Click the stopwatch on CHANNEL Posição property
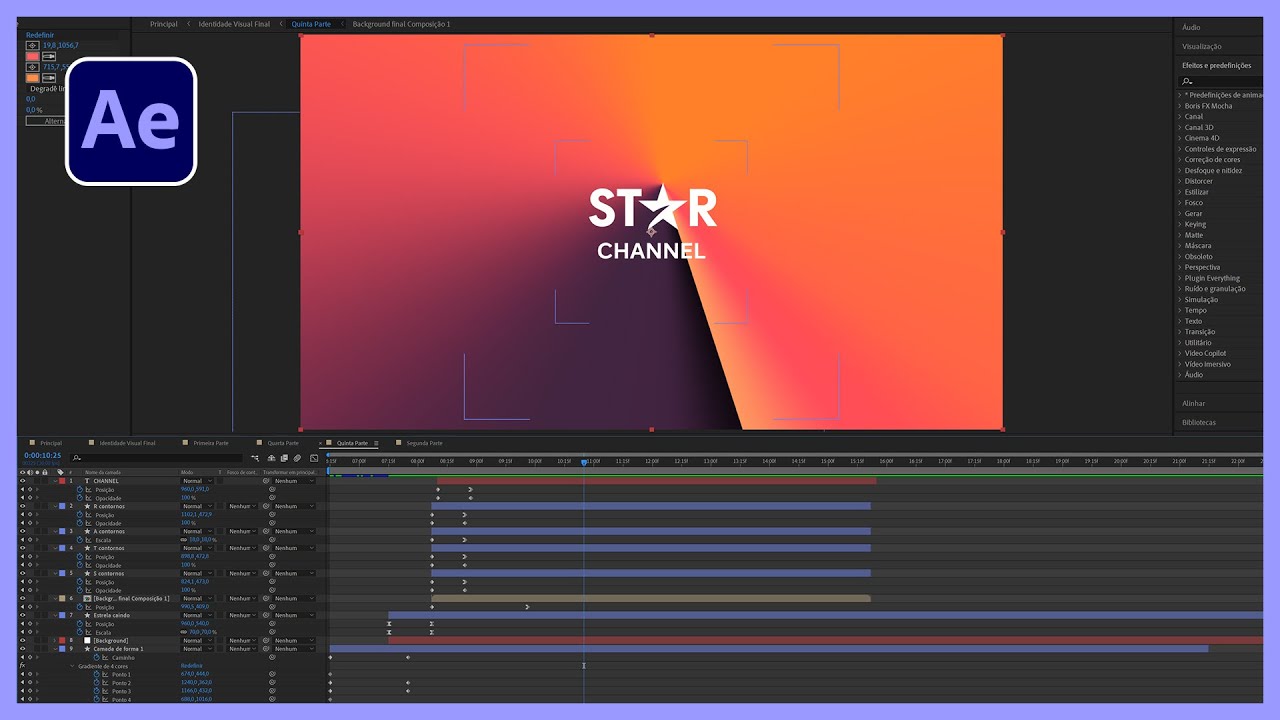The width and height of the screenshot is (1280, 720). [80, 489]
